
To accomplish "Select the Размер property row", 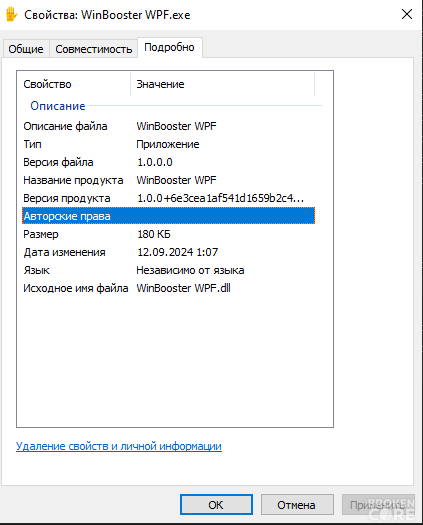I will coord(168,234).
